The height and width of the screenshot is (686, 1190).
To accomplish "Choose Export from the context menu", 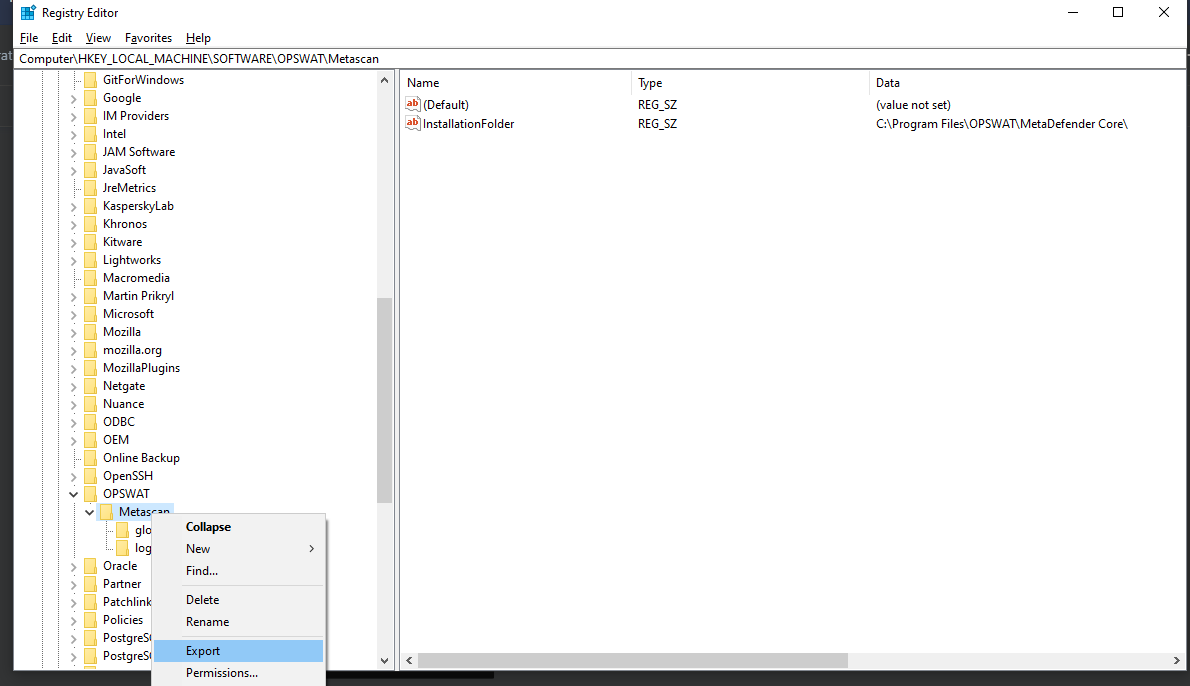I will (238, 651).
